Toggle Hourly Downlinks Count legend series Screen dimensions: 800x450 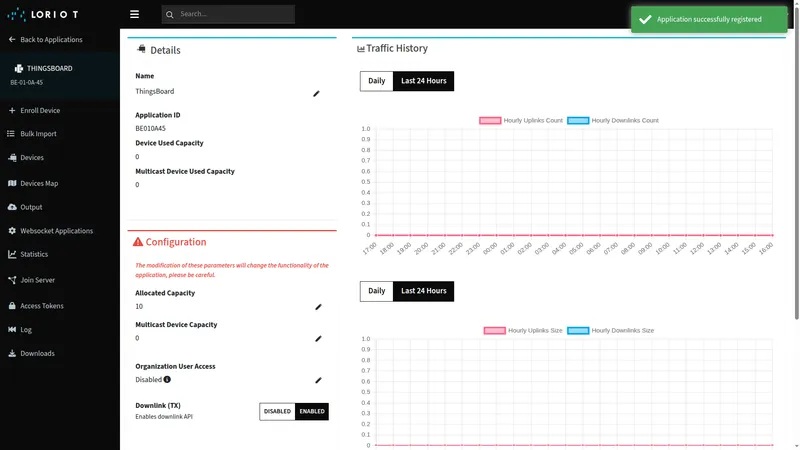(x=613, y=120)
